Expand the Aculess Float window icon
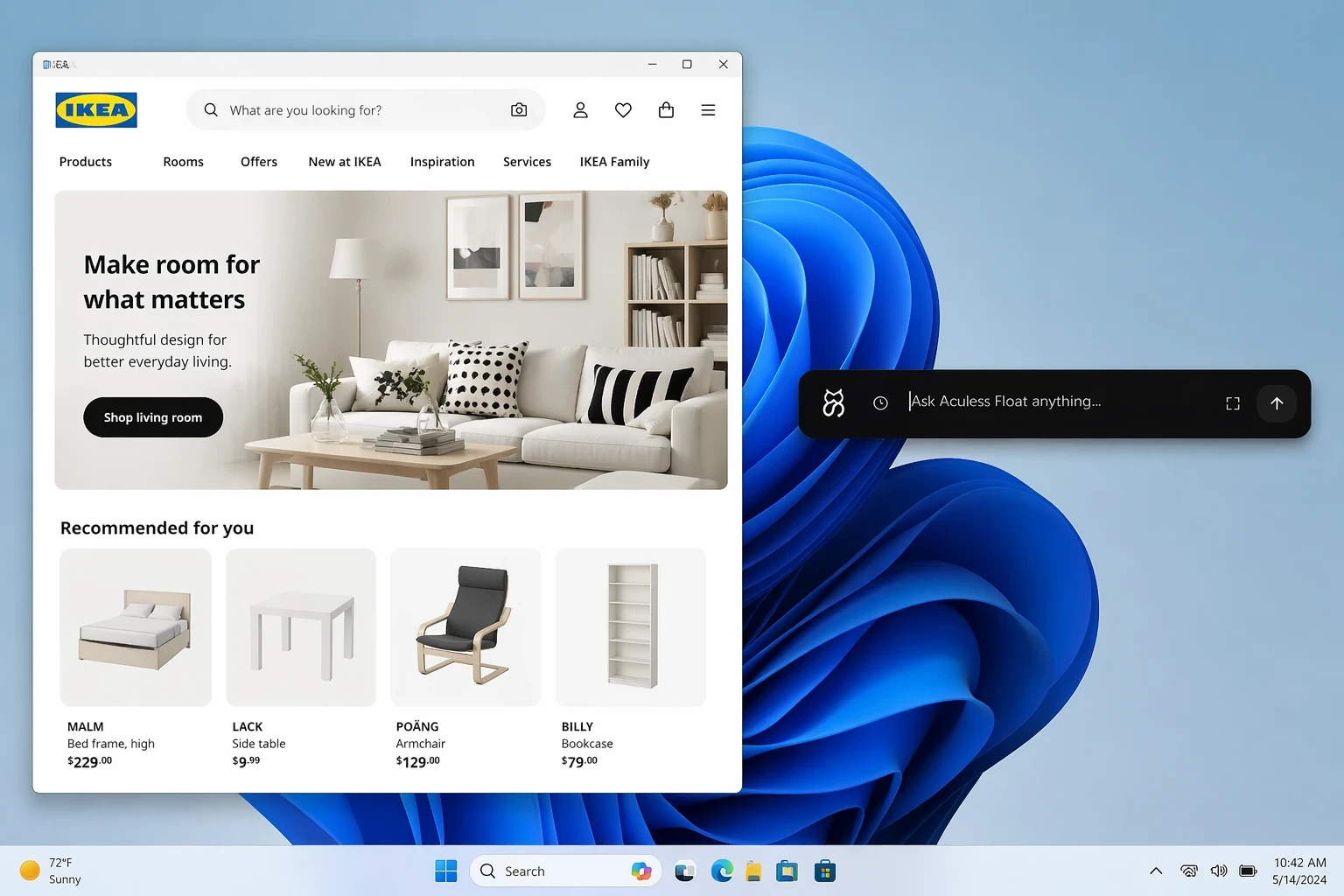Screen dimensions: 1344x896 tap(1233, 403)
